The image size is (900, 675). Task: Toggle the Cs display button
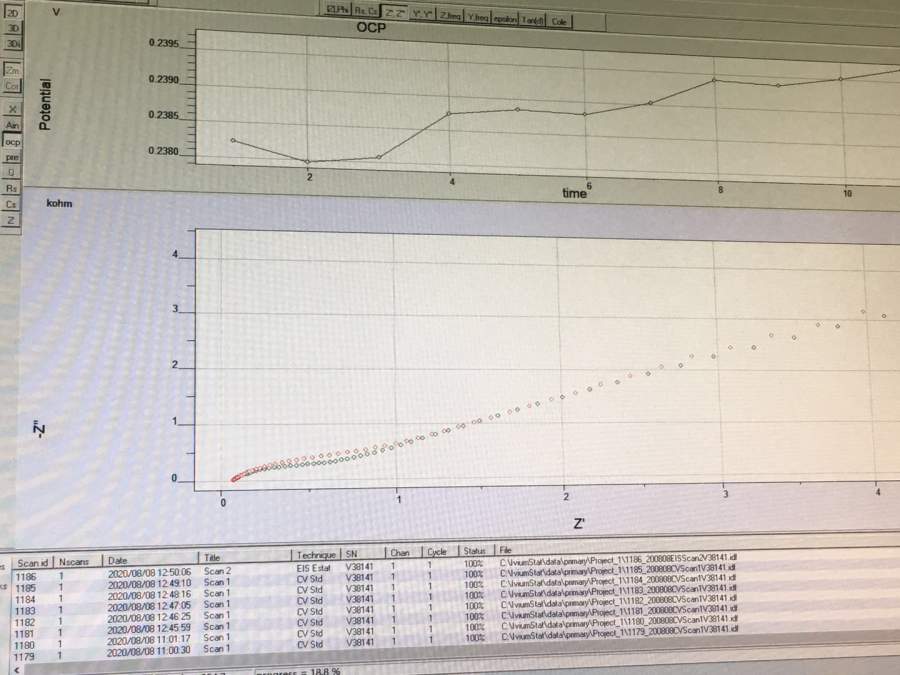point(12,203)
